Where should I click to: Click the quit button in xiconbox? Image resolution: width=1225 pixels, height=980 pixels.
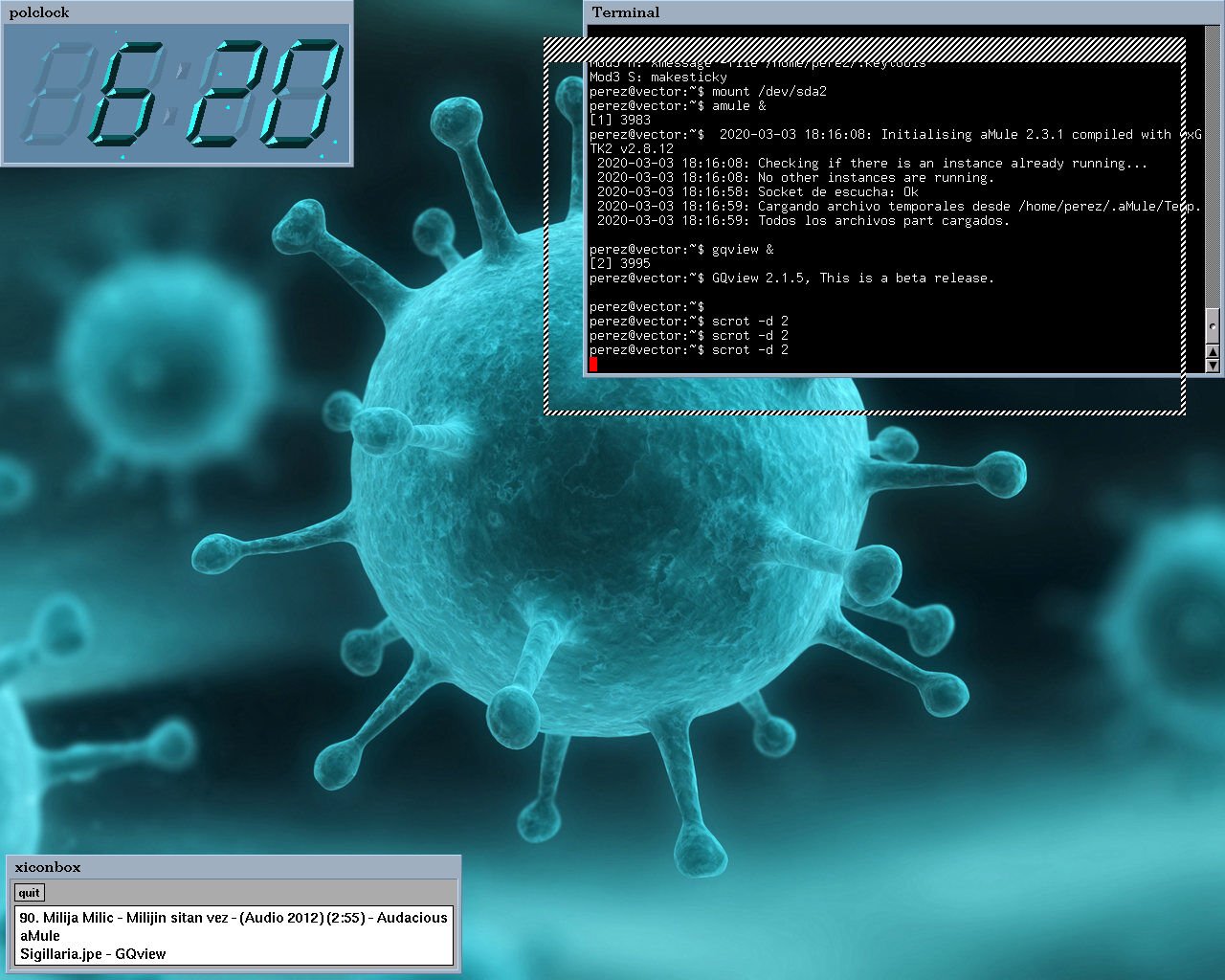click(x=30, y=893)
